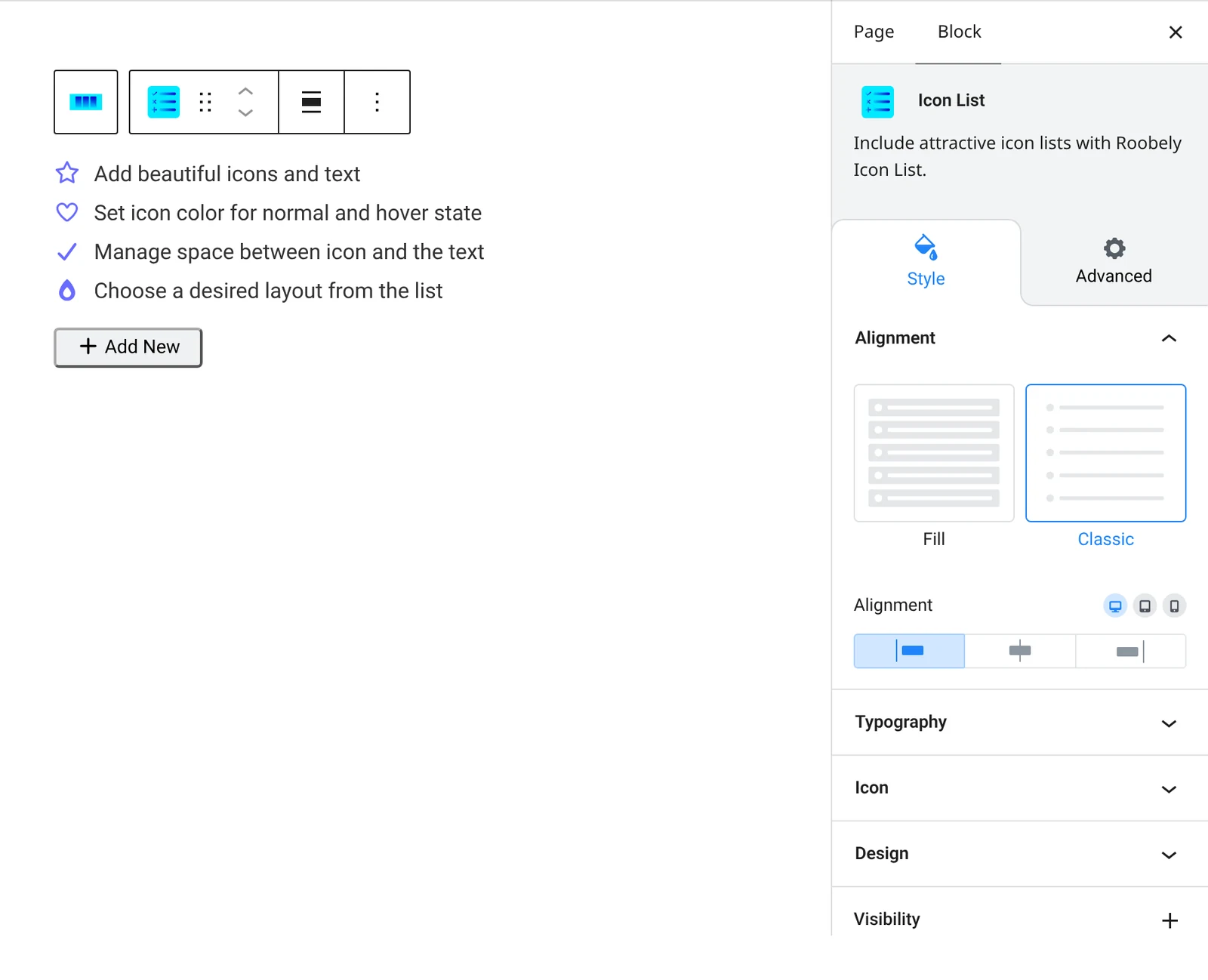Click the checkmark icon in the list
The image size is (1208, 980).
click(67, 251)
